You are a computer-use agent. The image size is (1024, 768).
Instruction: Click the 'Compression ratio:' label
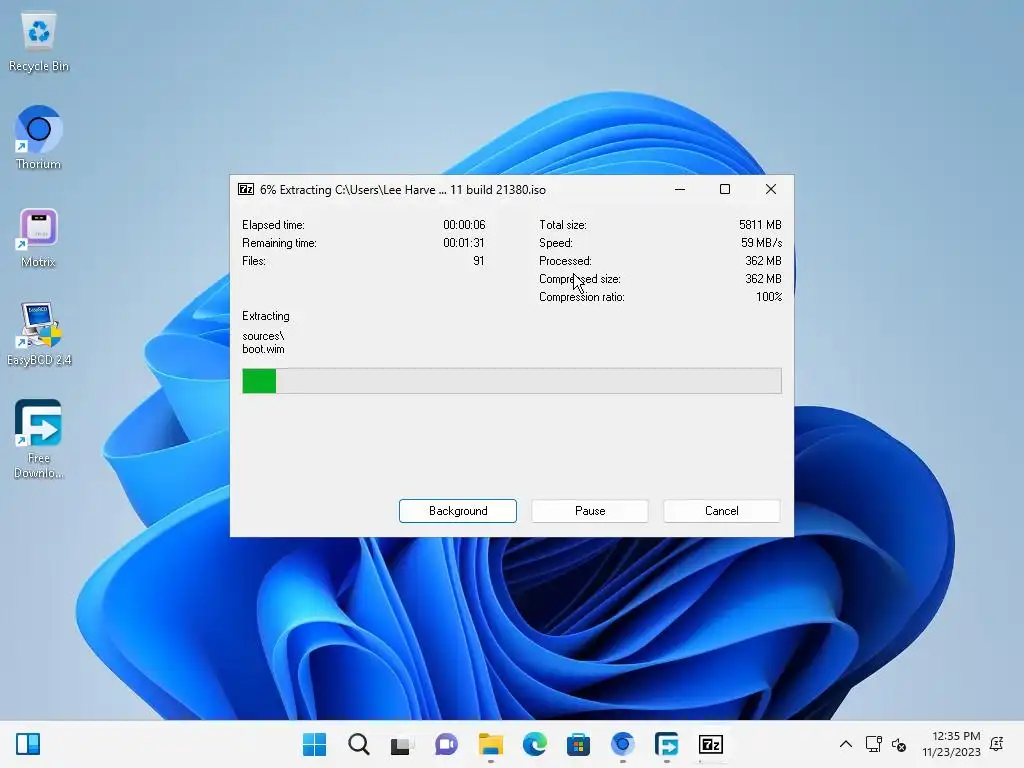pos(581,297)
